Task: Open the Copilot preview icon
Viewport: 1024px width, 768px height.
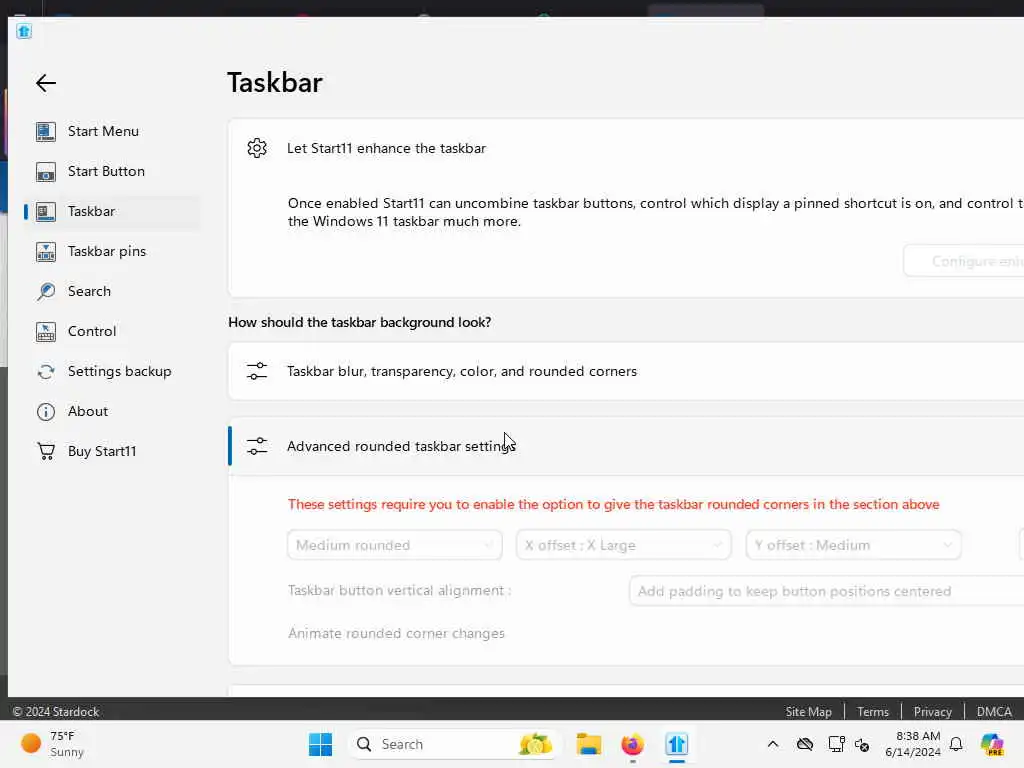Action: [992, 744]
